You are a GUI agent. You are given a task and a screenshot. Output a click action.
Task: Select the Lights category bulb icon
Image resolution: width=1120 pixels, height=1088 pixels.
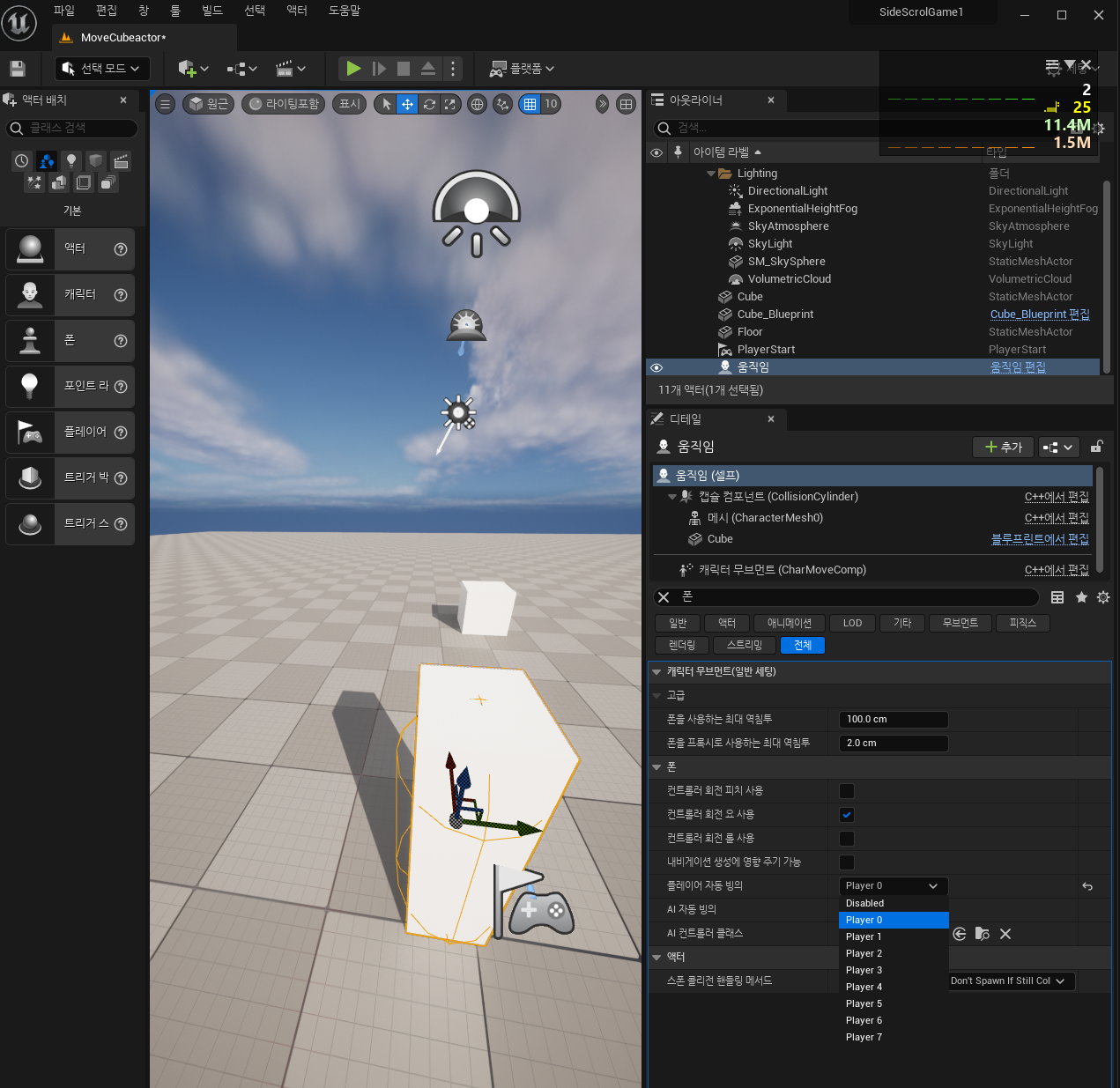coord(71,161)
